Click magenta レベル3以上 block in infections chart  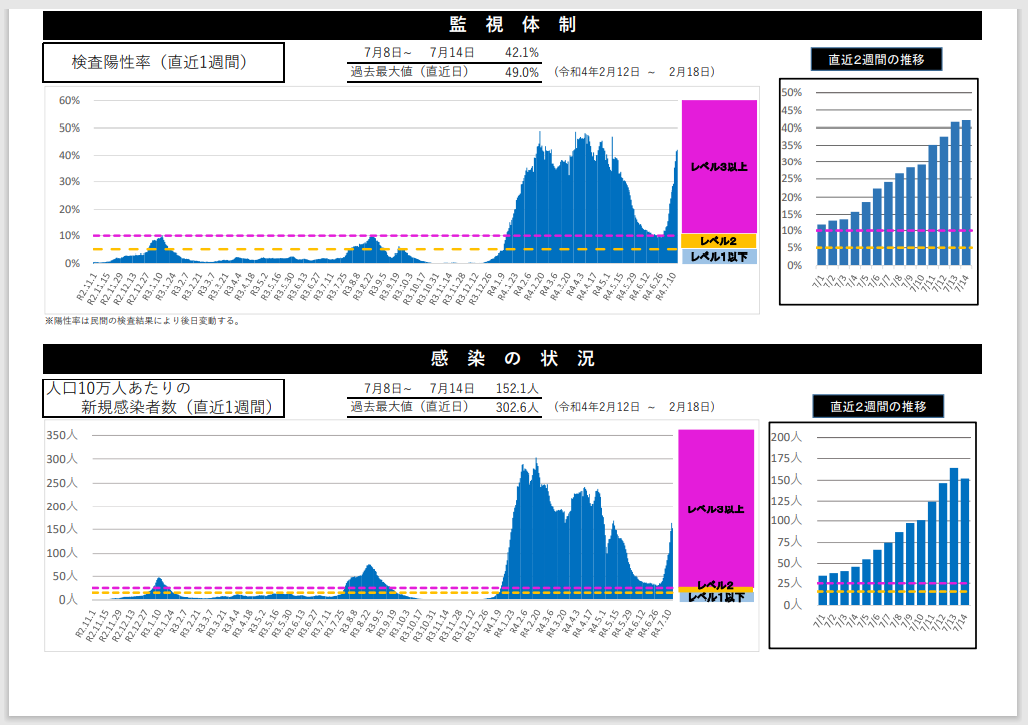coord(716,508)
